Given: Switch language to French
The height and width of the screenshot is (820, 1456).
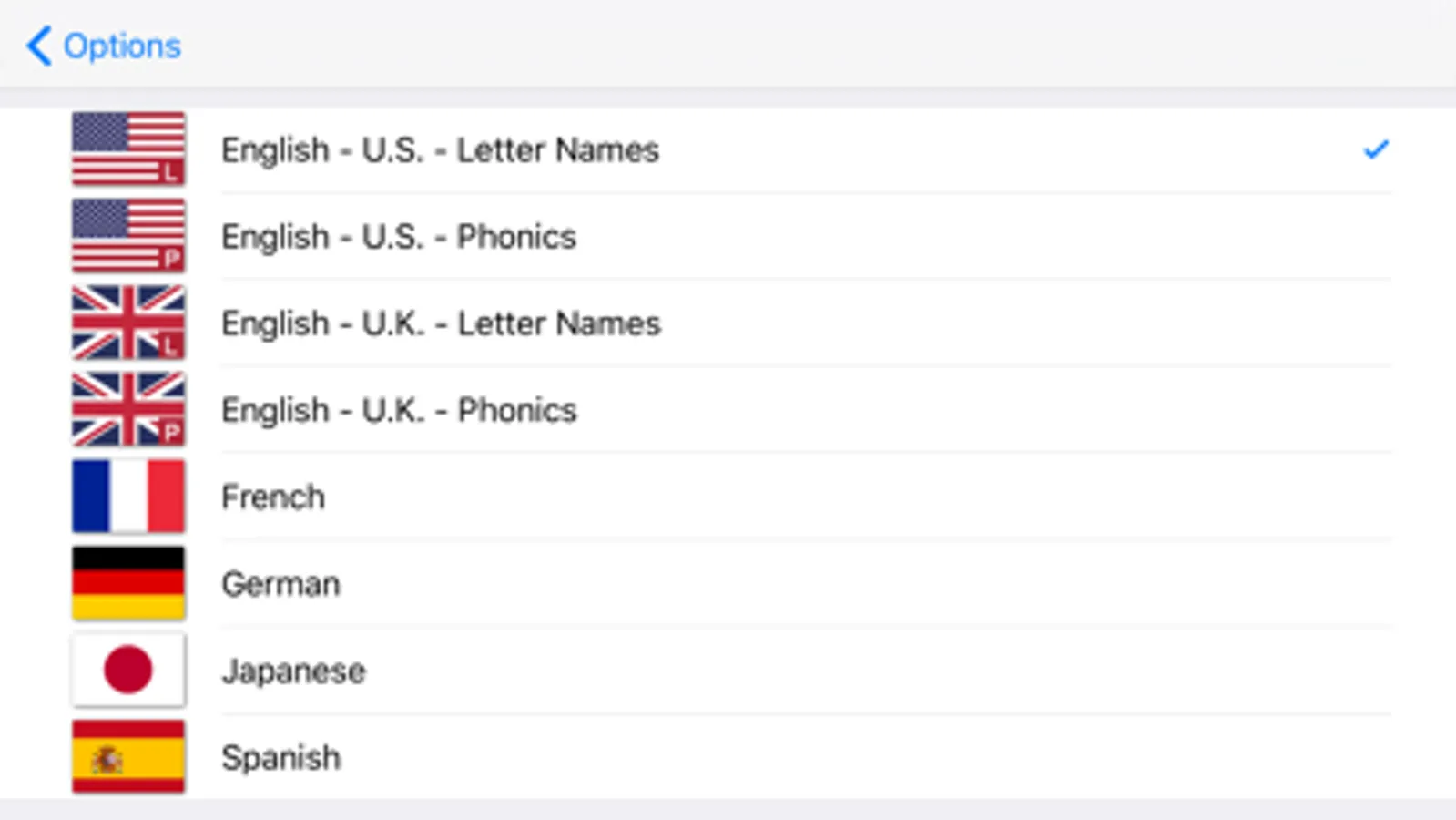Looking at the screenshot, I should coord(273,497).
